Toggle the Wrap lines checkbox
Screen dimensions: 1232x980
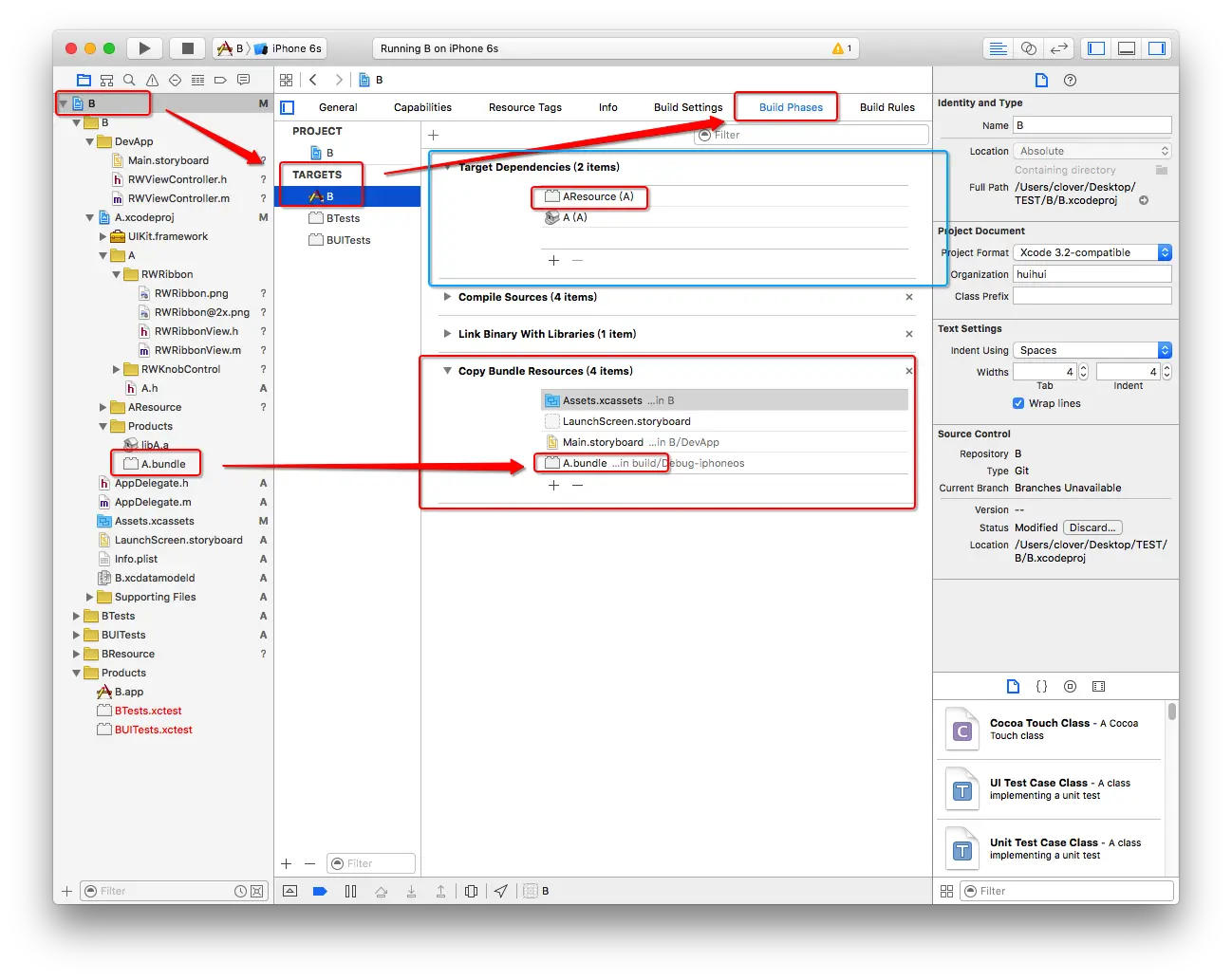(x=1018, y=403)
